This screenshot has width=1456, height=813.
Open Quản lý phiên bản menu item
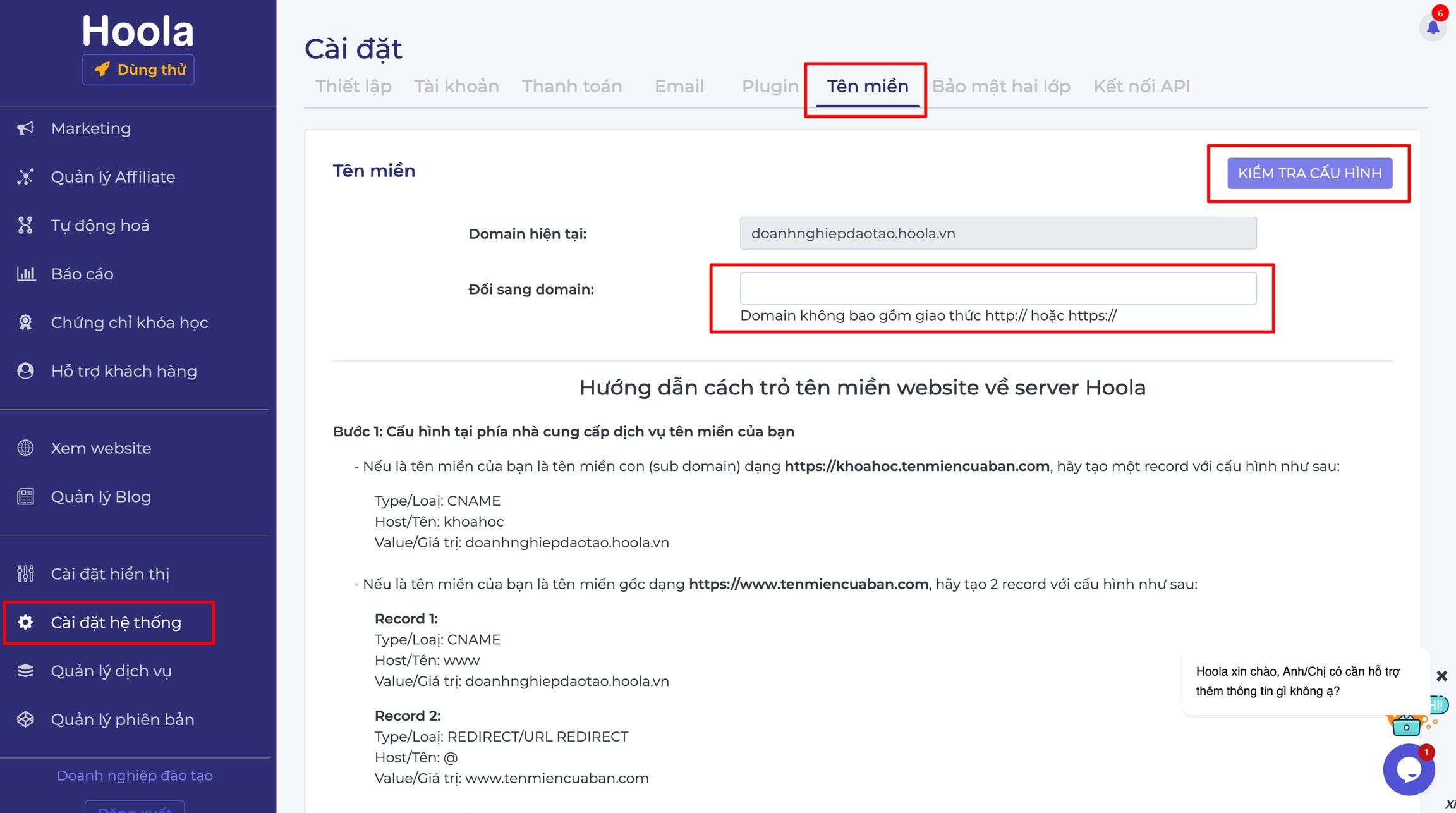coord(123,719)
